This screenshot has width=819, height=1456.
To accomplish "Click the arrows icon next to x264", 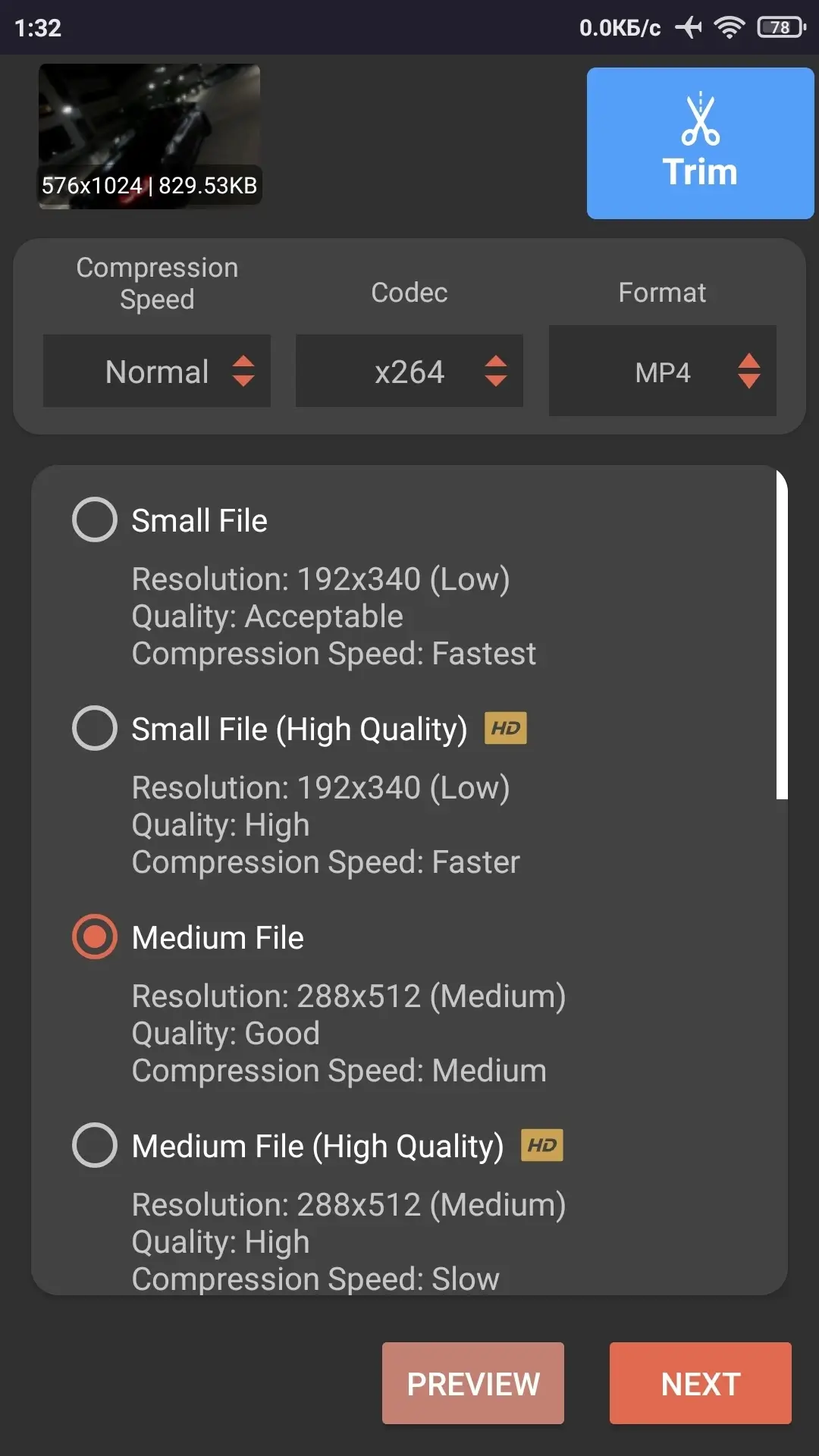I will (x=496, y=371).
